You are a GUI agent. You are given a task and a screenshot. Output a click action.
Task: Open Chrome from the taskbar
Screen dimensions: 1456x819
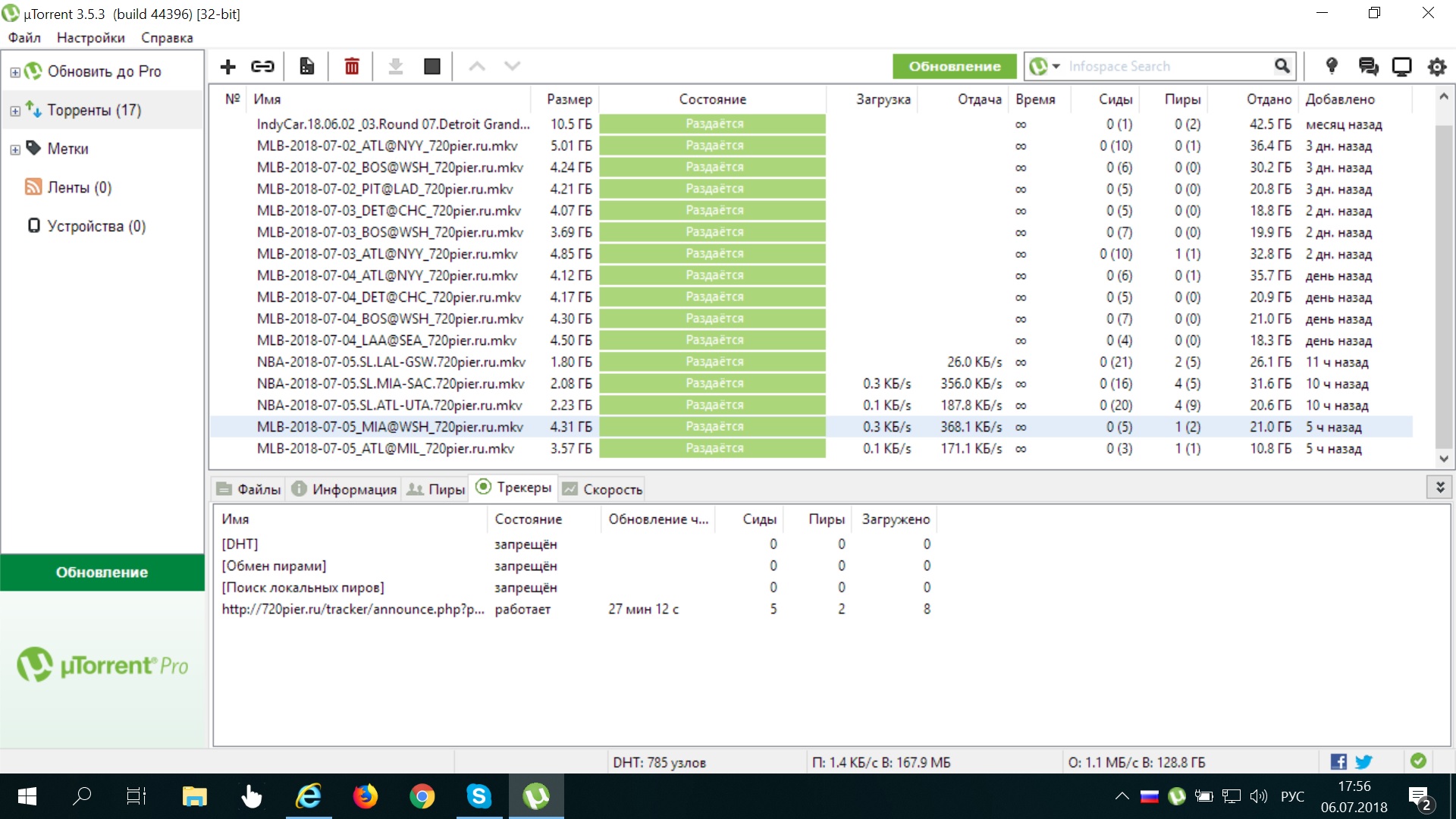pos(422,796)
